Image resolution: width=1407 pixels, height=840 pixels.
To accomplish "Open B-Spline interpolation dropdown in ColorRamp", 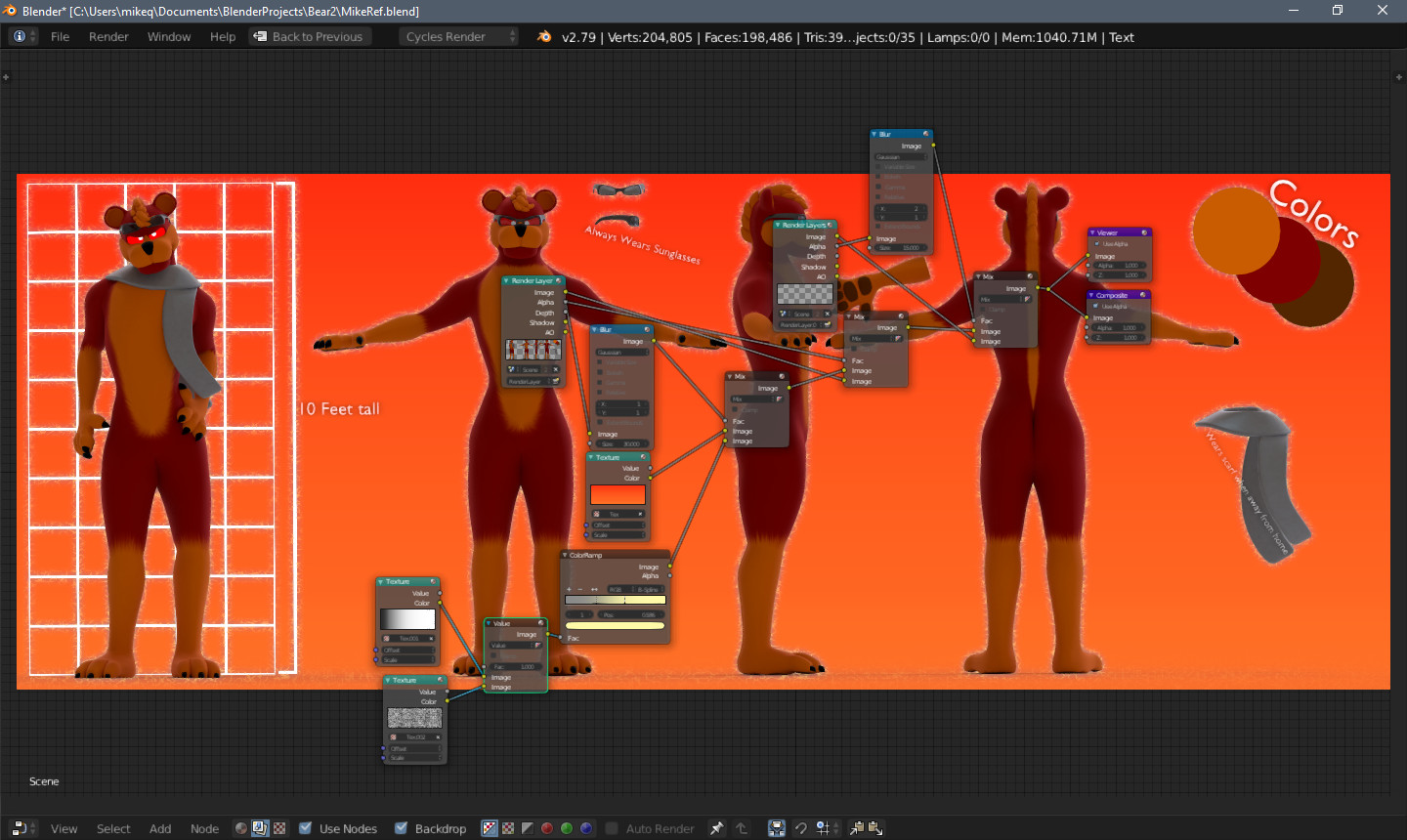I will point(649,589).
